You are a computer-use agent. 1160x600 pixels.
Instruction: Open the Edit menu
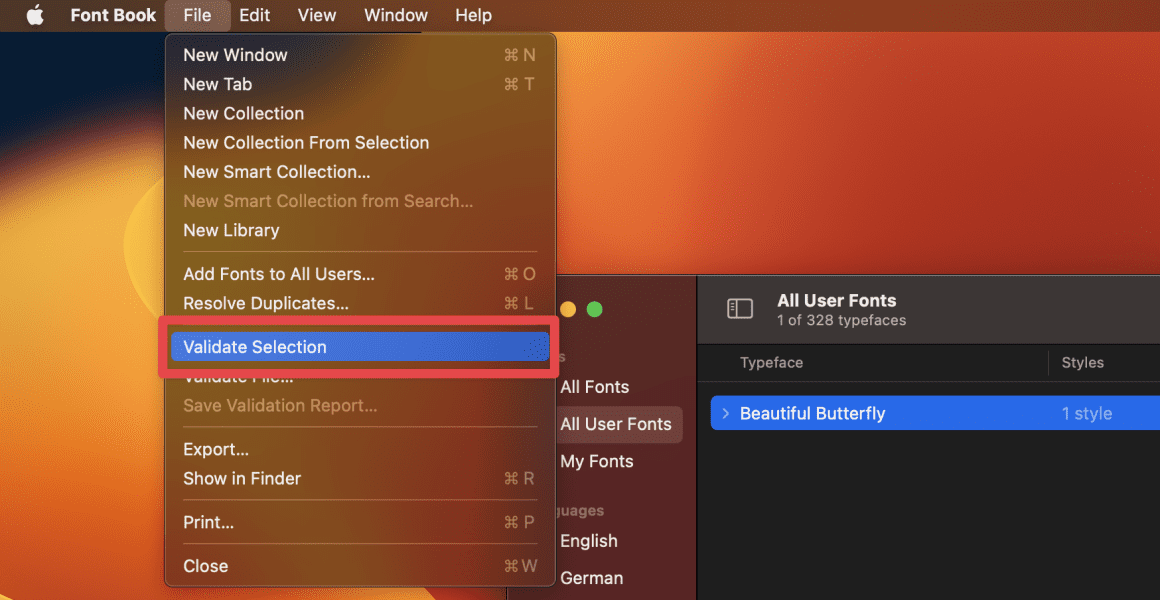coord(254,15)
